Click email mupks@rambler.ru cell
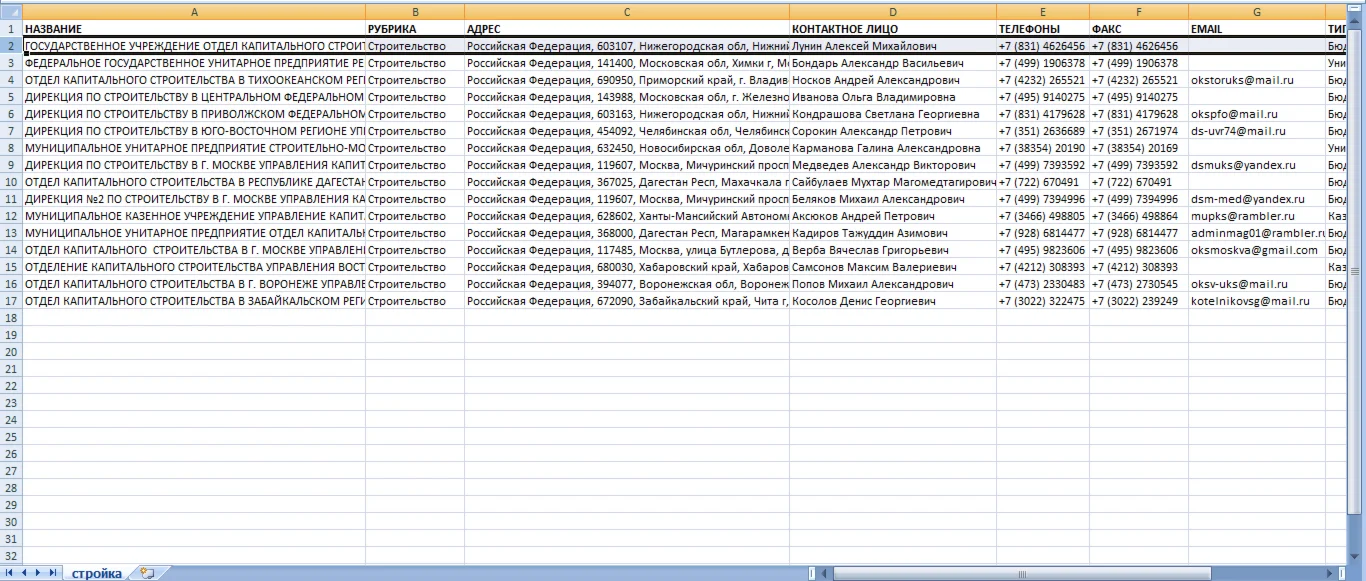 pyautogui.click(x=1257, y=216)
